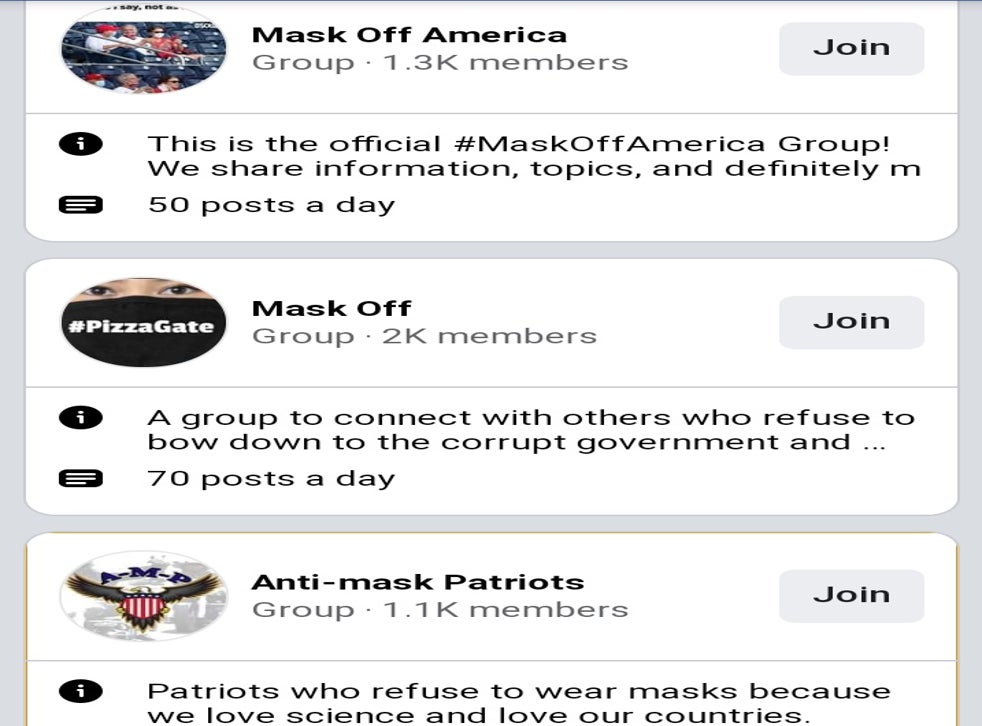The width and height of the screenshot is (982, 726).
Task: Open the Mask Off America group avatar
Action: [144, 50]
